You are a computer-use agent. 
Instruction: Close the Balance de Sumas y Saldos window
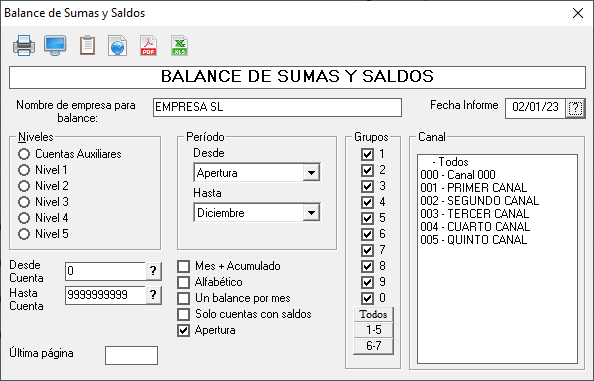(578, 13)
